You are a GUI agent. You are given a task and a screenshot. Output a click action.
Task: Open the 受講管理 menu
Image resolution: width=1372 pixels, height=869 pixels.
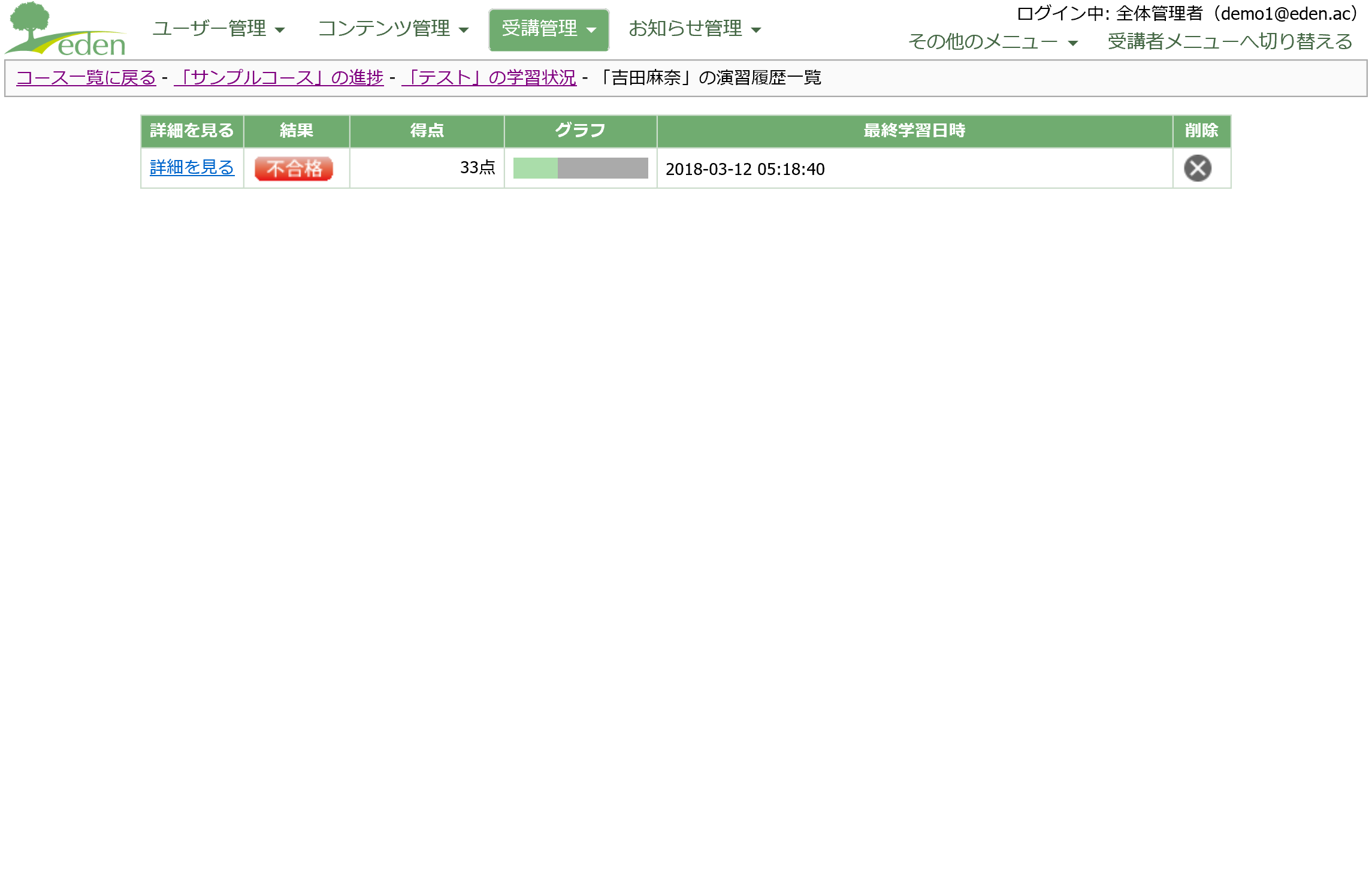pos(549,29)
